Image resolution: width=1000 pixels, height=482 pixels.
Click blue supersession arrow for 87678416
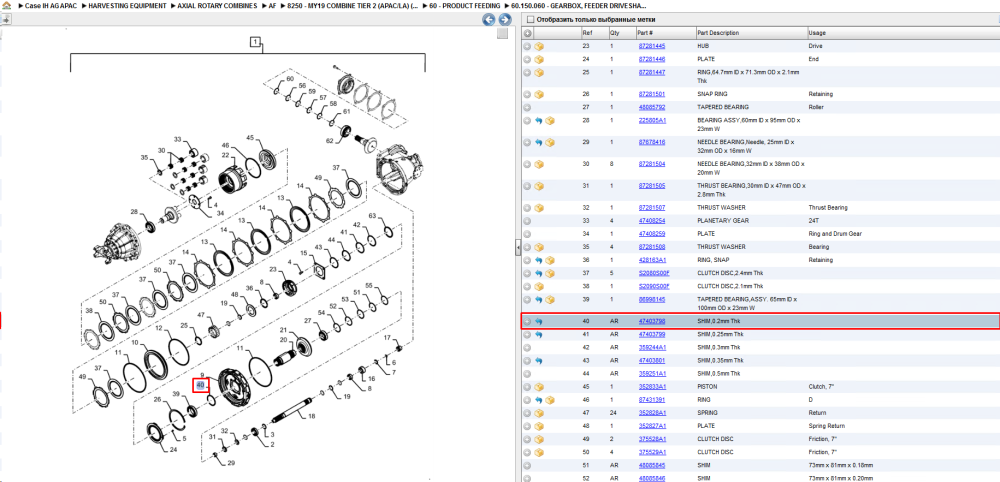539,142
